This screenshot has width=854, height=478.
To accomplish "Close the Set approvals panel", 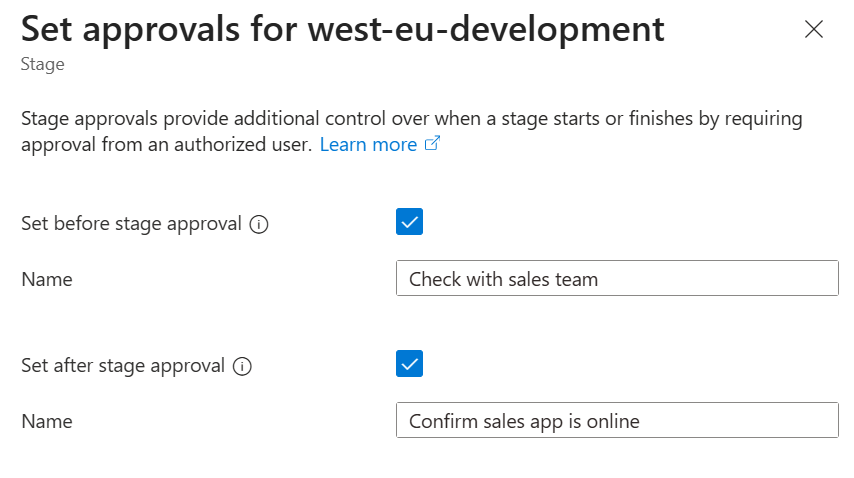I will click(814, 29).
